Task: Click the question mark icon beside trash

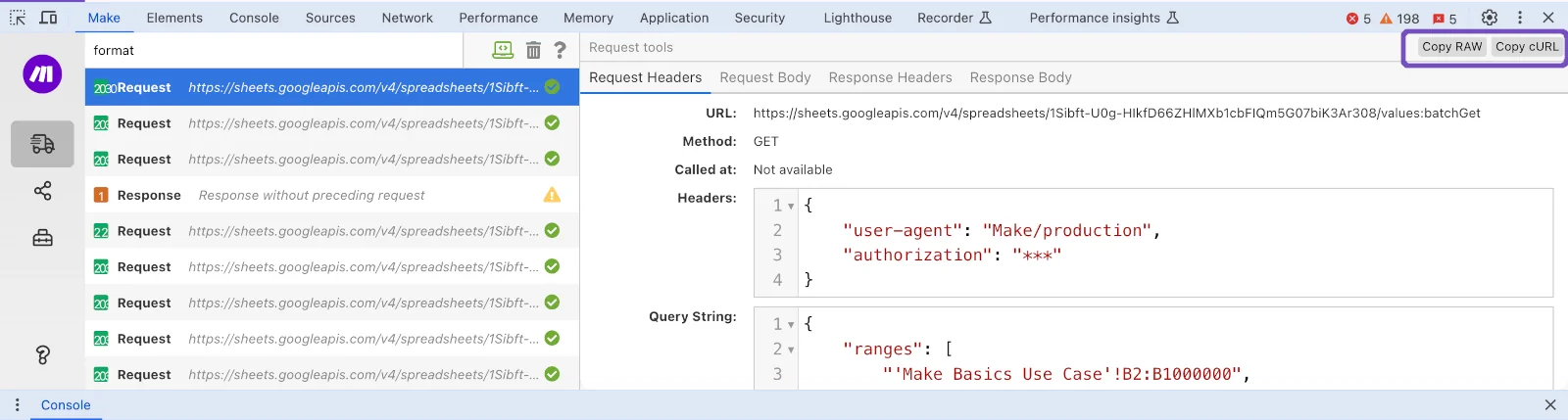Action: 561,50
